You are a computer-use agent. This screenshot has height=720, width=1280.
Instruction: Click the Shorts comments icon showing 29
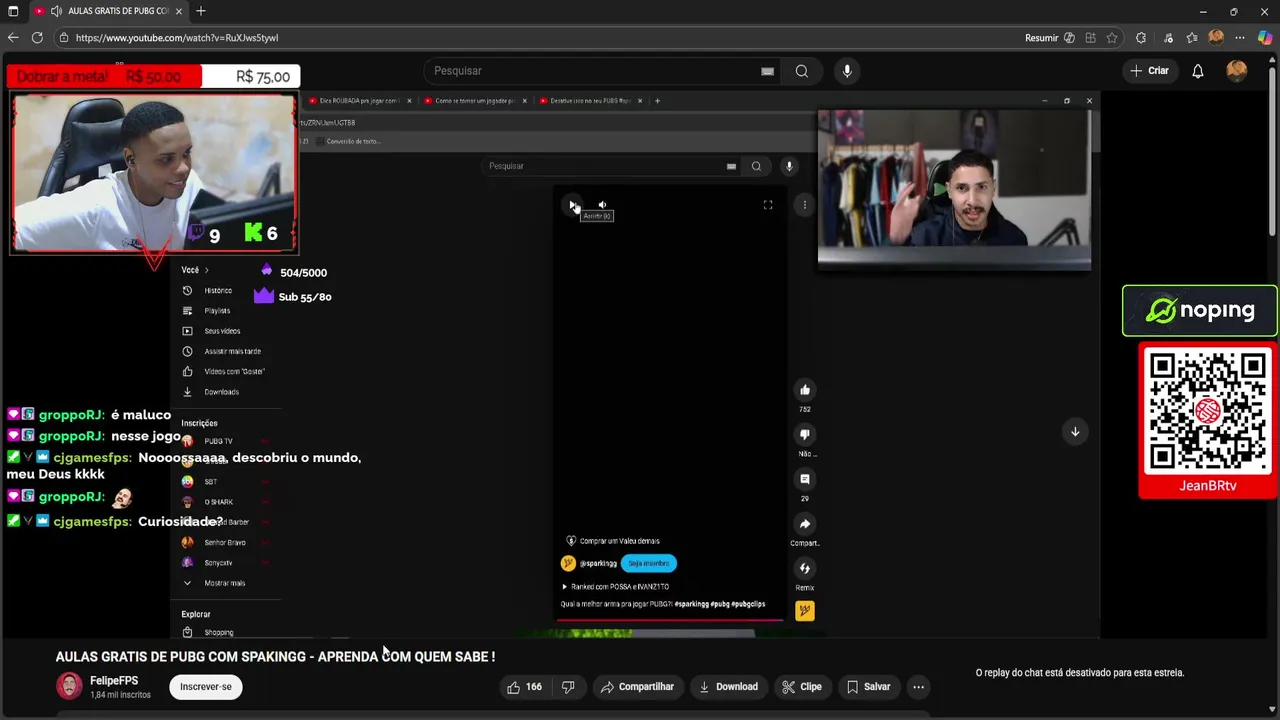click(805, 479)
